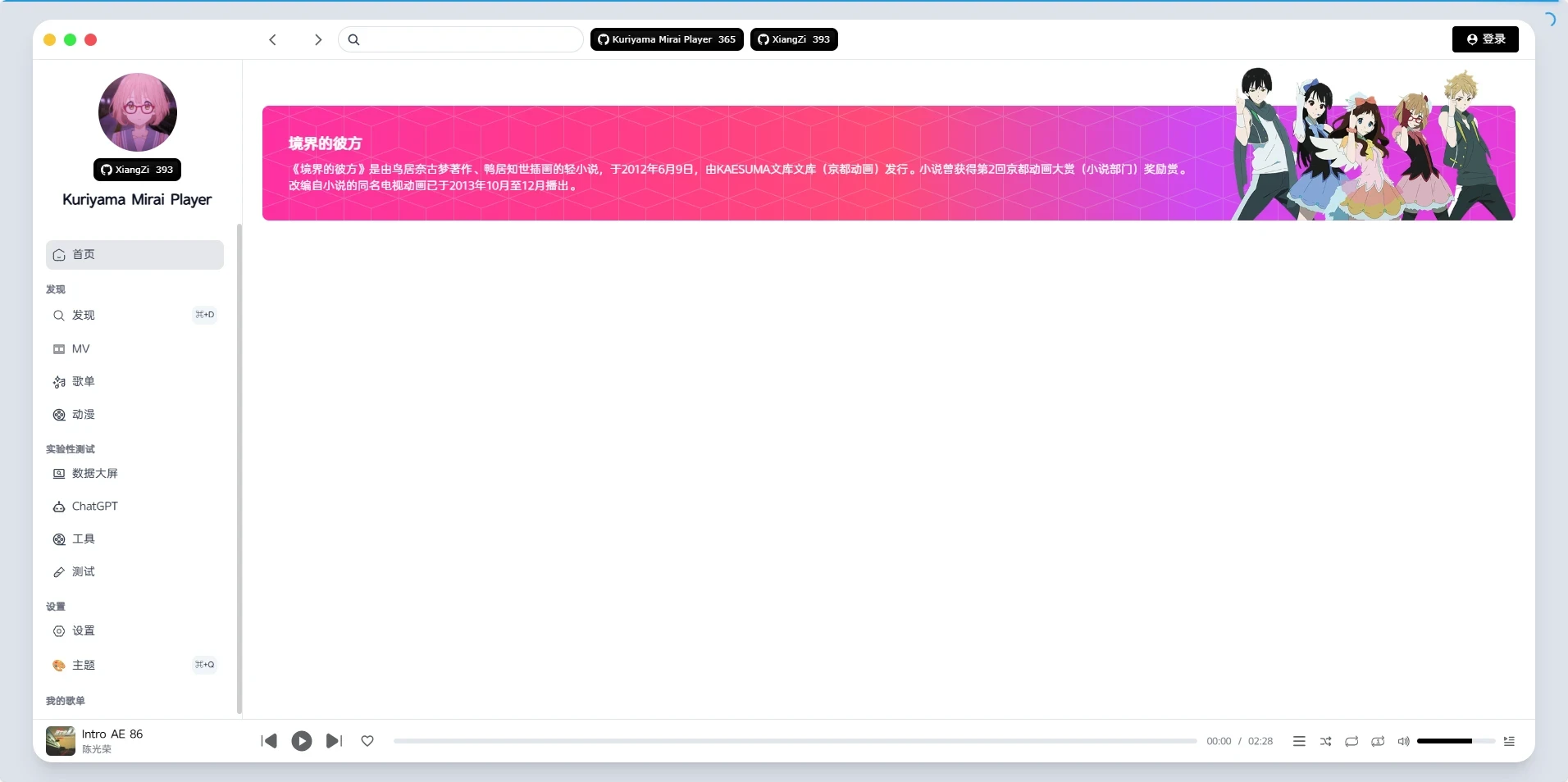Open ChatGPT in the sidebar
Image resolution: width=1568 pixels, height=782 pixels.
click(134, 507)
